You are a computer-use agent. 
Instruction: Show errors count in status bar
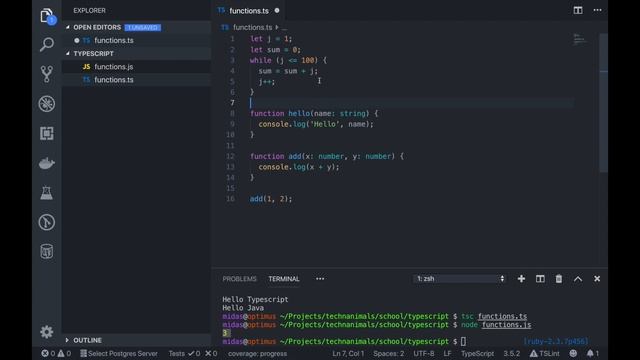pos(48,353)
